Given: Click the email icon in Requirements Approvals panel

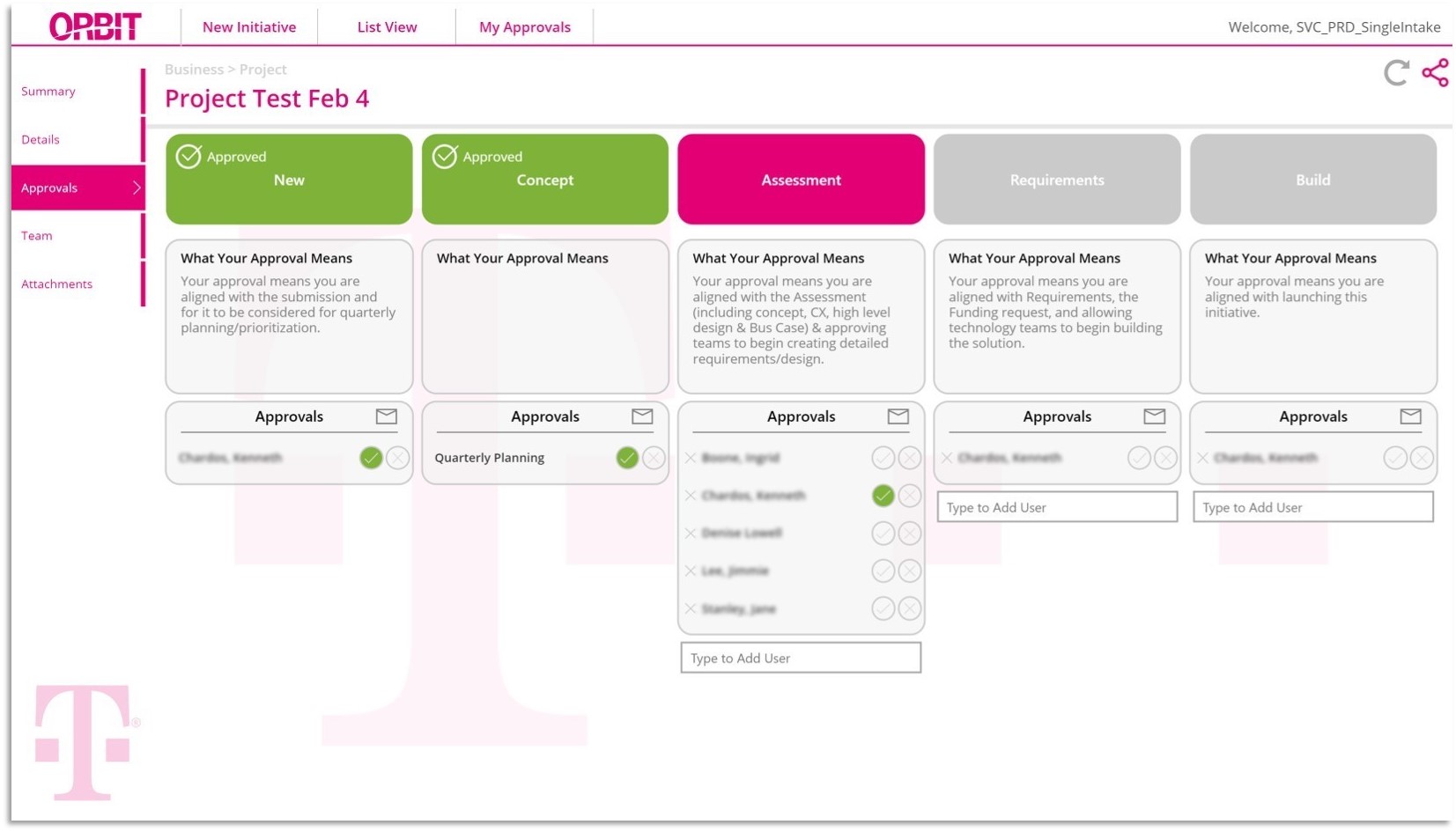Looking at the screenshot, I should click(1154, 416).
